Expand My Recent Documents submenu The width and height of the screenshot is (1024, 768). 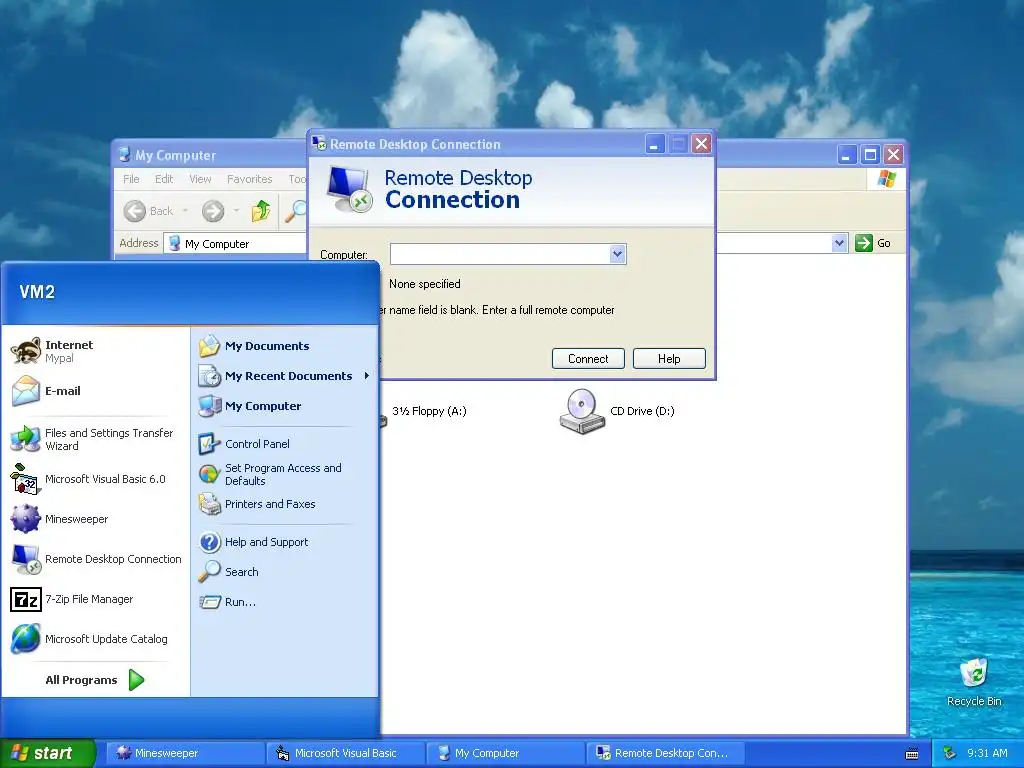tap(367, 376)
